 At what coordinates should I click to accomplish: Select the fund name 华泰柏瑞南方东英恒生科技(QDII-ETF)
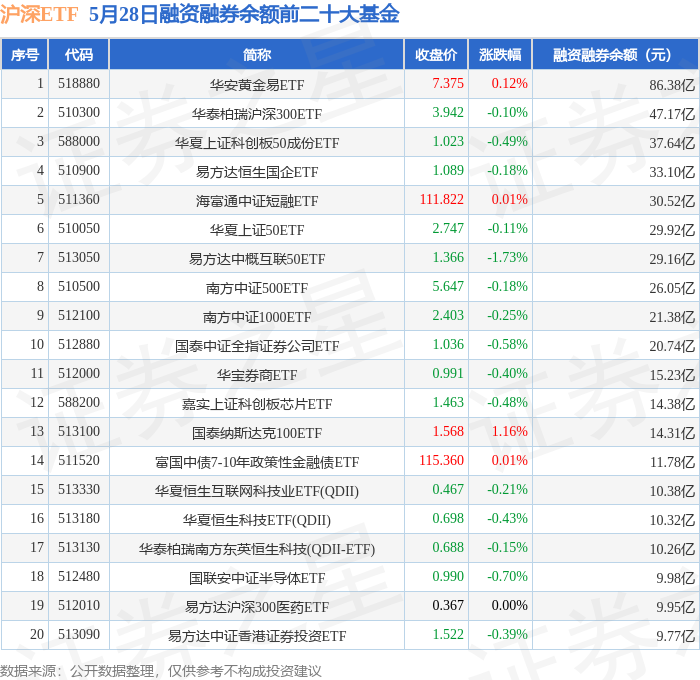pyautogui.click(x=257, y=549)
